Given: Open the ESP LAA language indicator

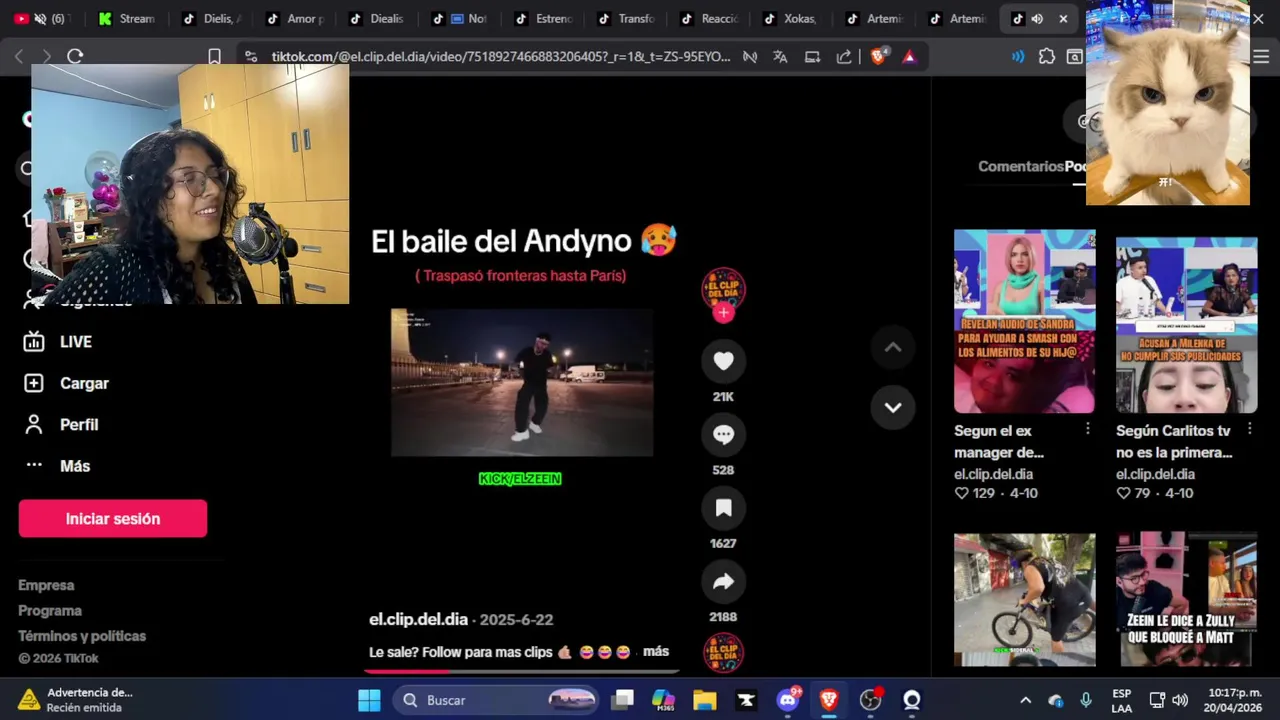Looking at the screenshot, I should (x=1121, y=700).
